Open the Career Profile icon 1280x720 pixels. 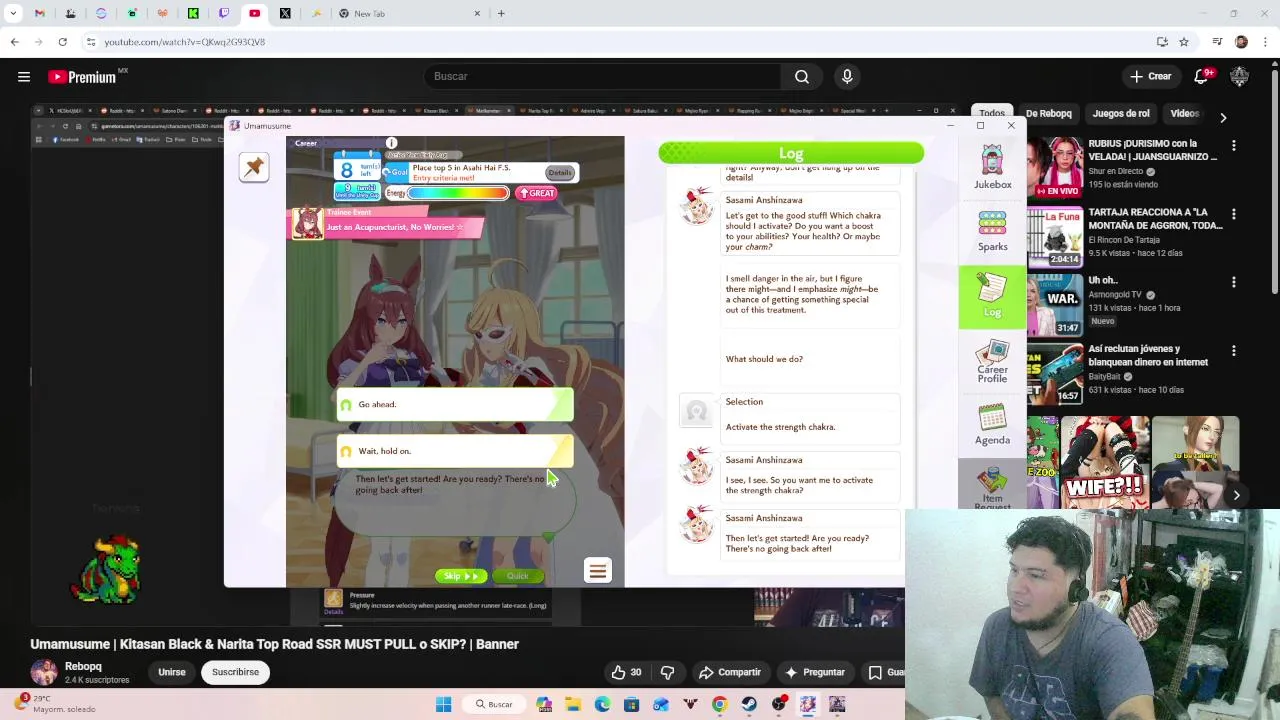[x=992, y=361]
